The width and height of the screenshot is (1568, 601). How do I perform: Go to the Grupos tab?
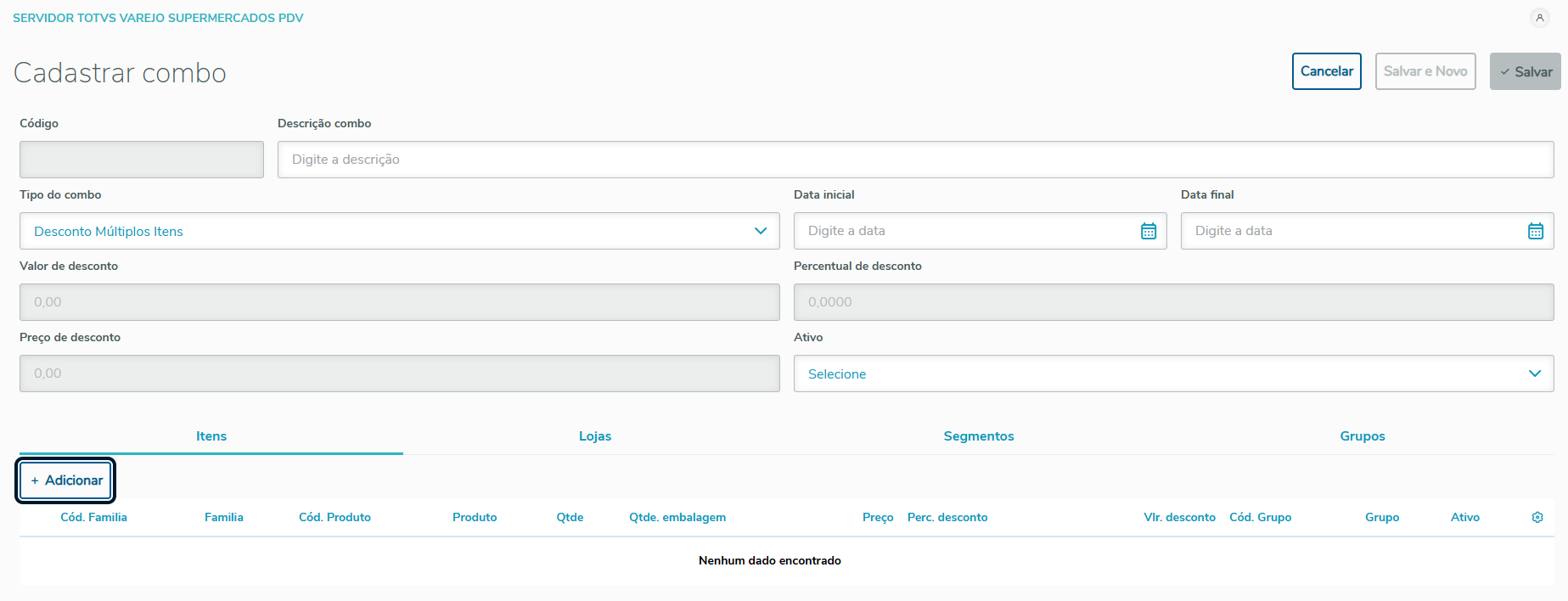tap(1363, 436)
